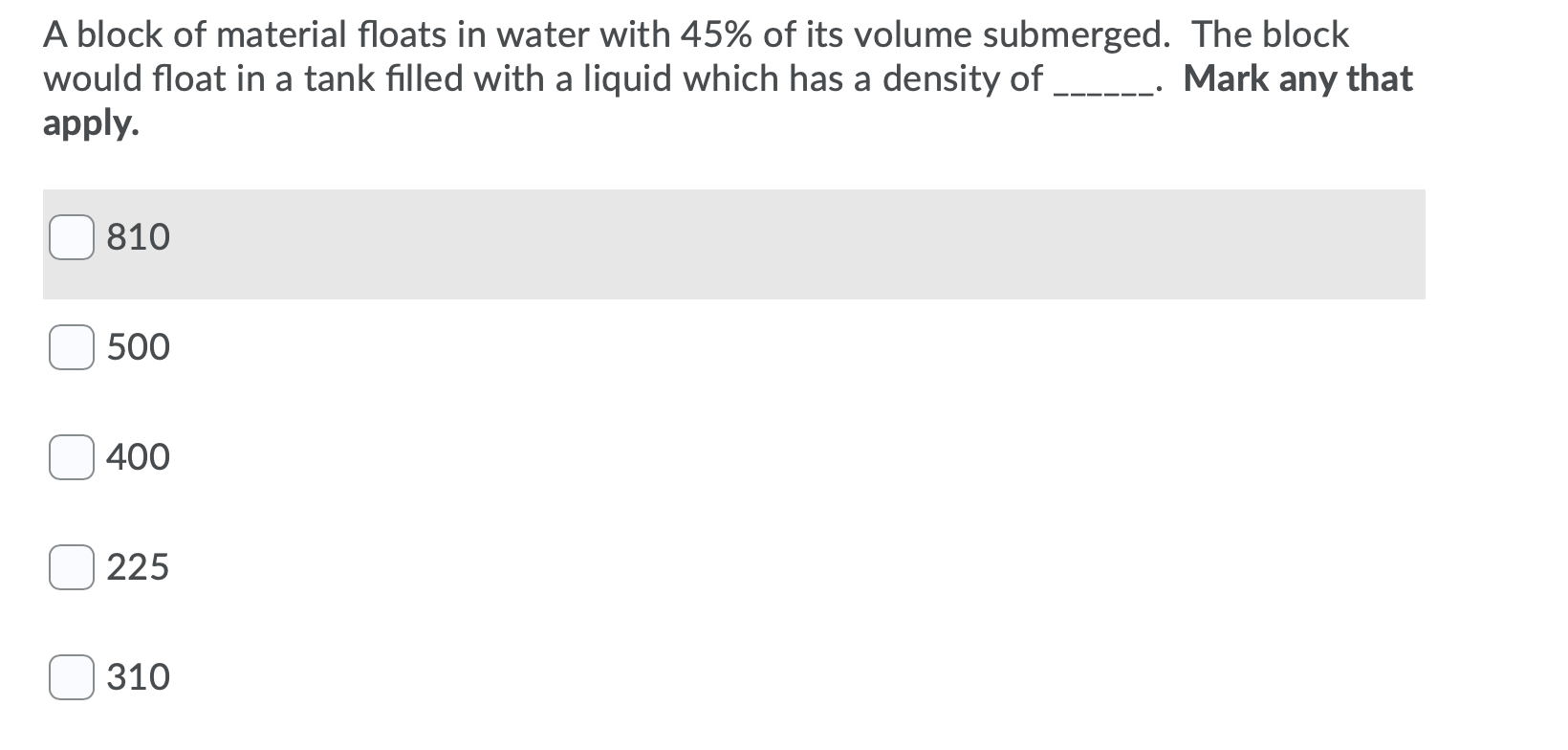Click the label reading 500

137,347
